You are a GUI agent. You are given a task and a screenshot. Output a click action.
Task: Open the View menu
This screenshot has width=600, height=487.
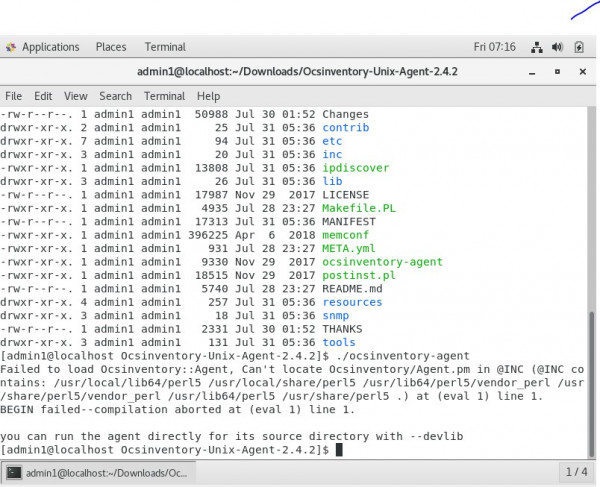[75, 96]
